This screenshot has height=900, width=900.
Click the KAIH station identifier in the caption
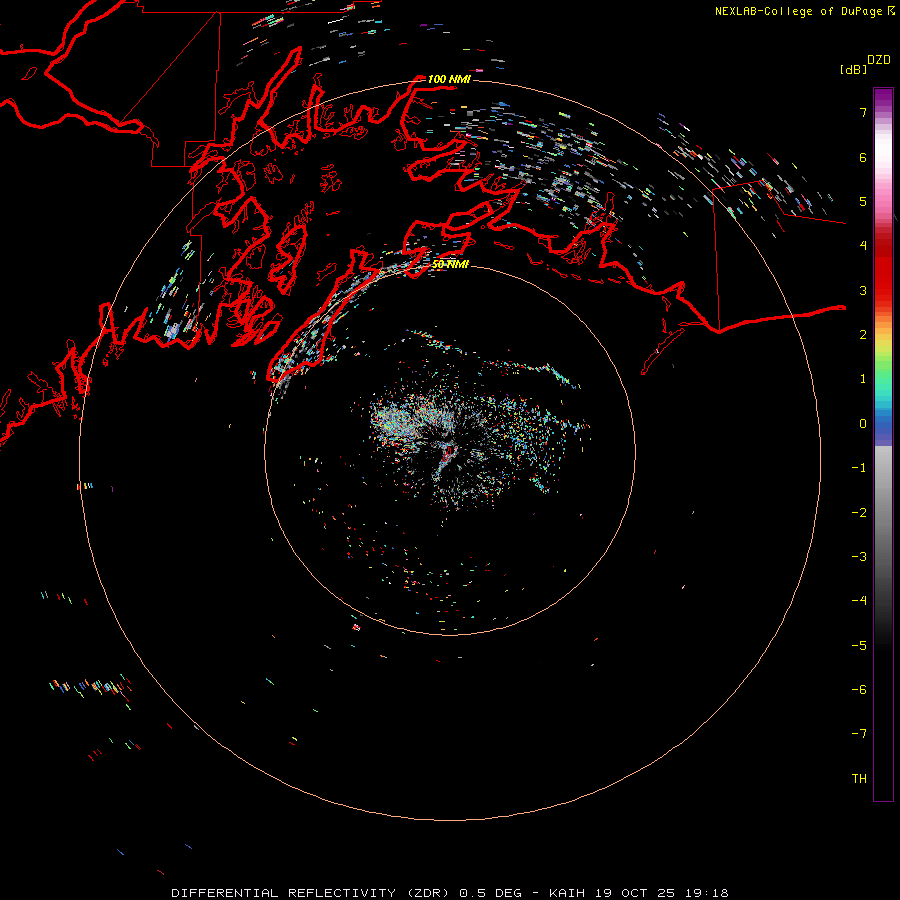[x=567, y=893]
